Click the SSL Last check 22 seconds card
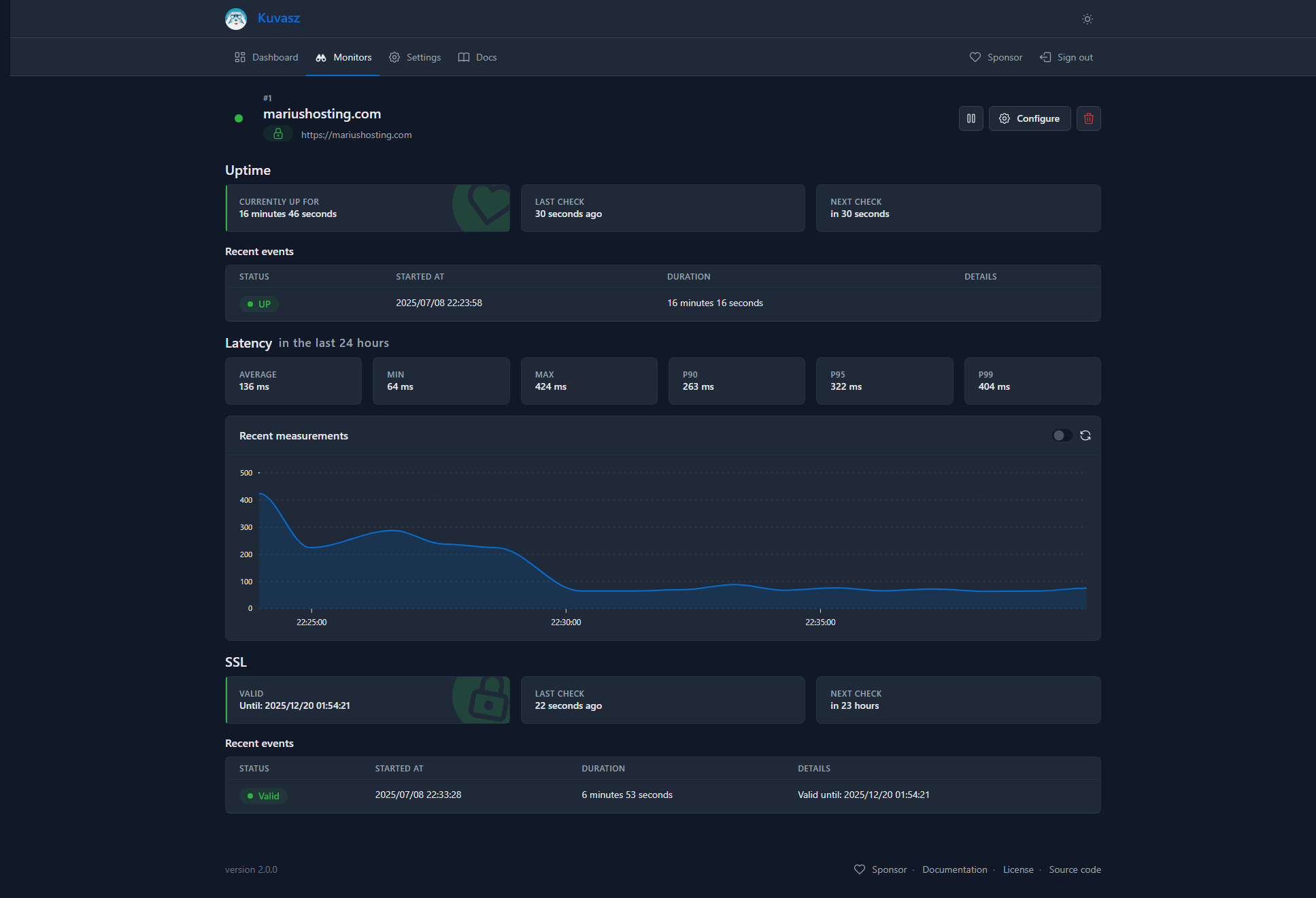The image size is (1316, 898). point(663,700)
